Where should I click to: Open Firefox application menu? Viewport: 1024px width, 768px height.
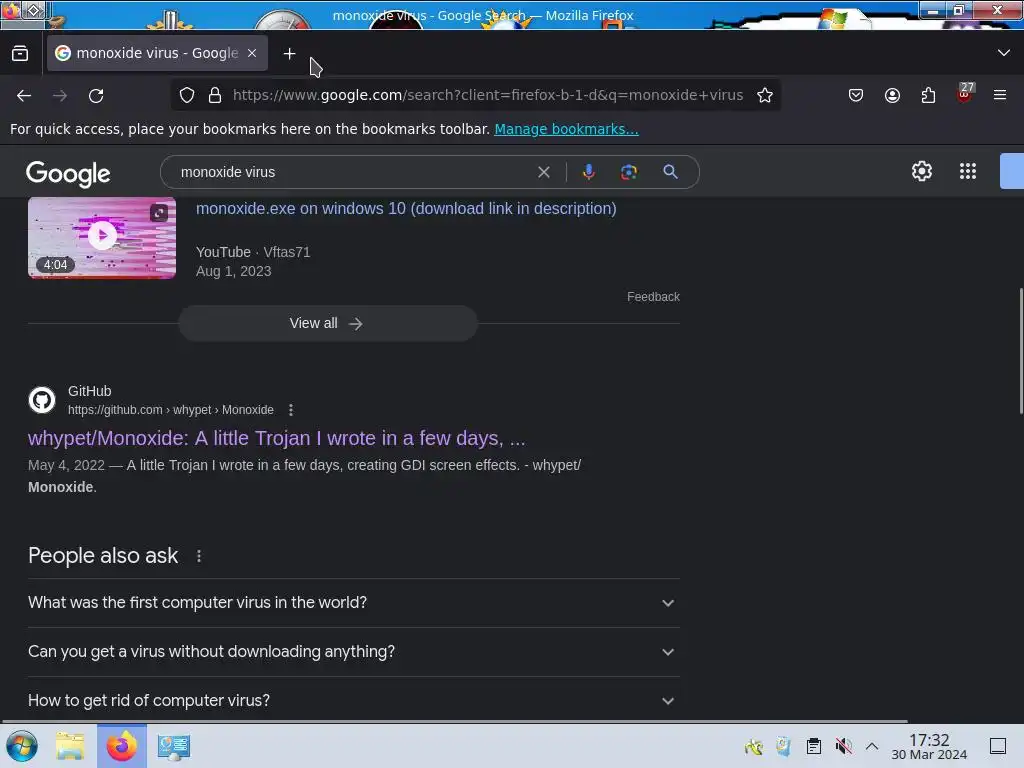1000,95
